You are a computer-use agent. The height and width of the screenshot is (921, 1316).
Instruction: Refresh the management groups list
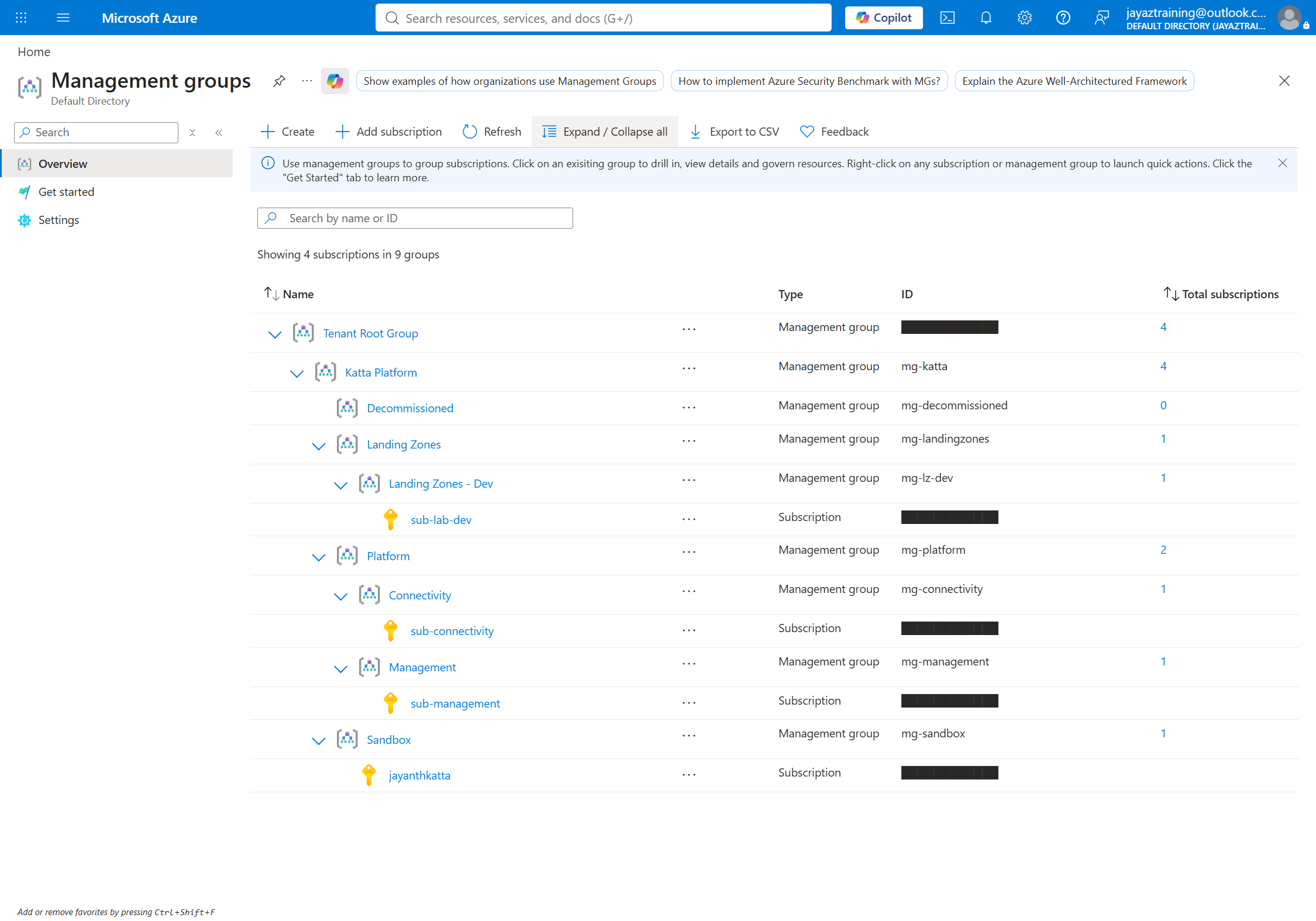[491, 132]
